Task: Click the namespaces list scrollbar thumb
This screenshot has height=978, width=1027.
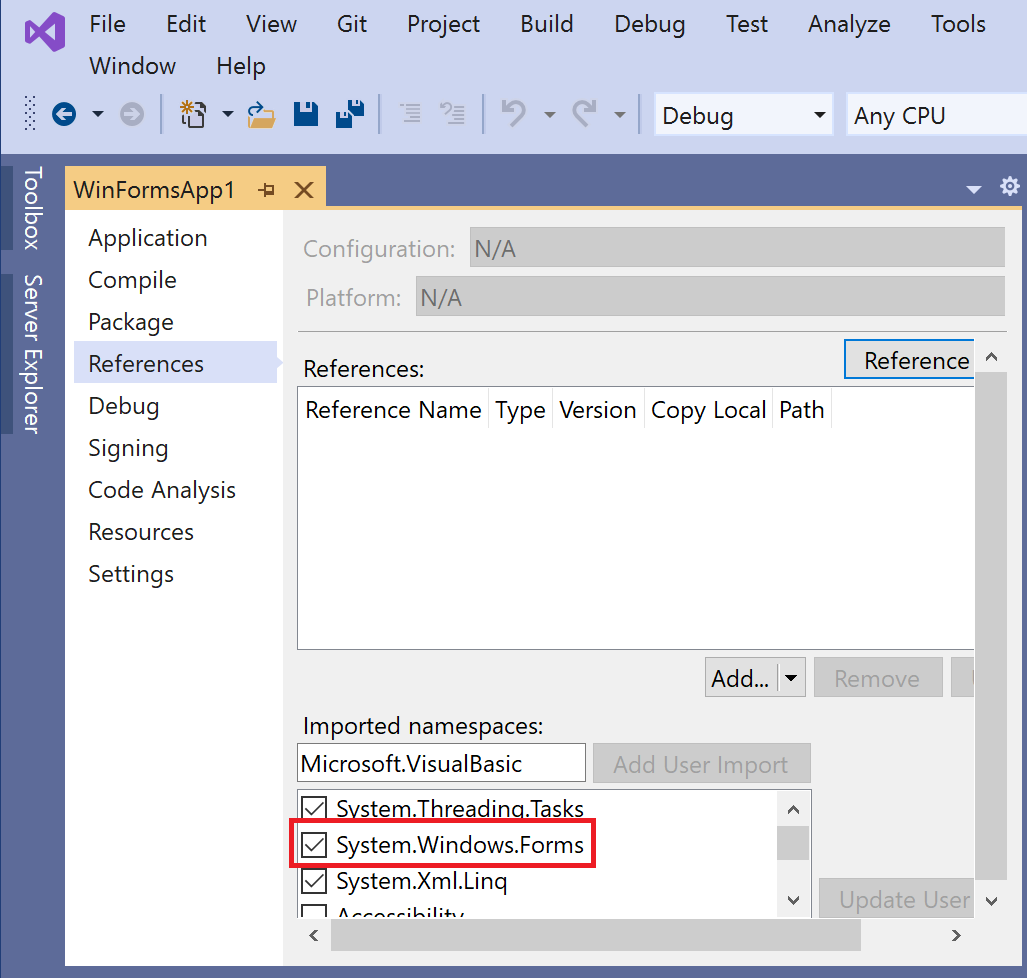Action: 793,843
